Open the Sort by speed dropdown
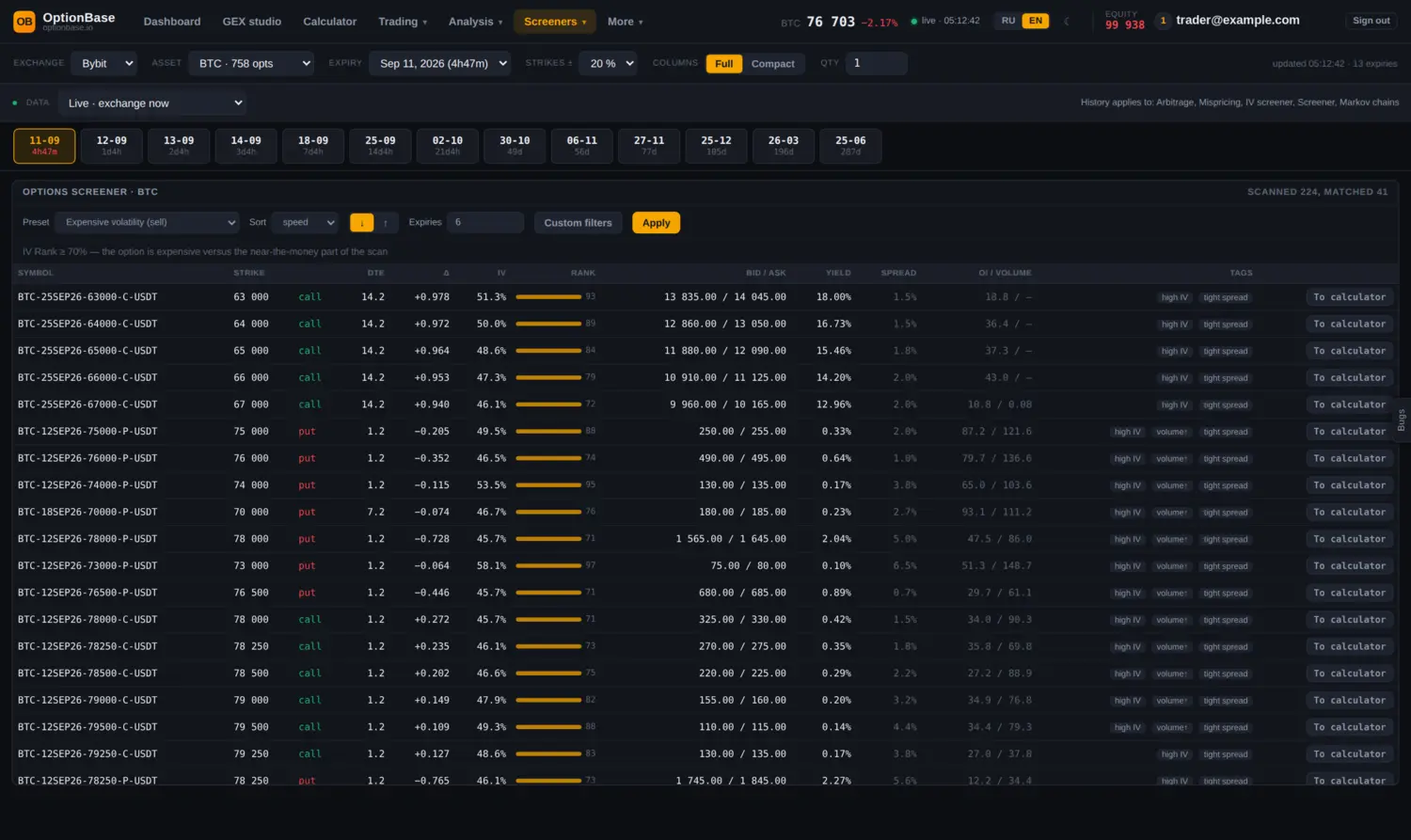The width and height of the screenshot is (1411, 840). point(305,223)
